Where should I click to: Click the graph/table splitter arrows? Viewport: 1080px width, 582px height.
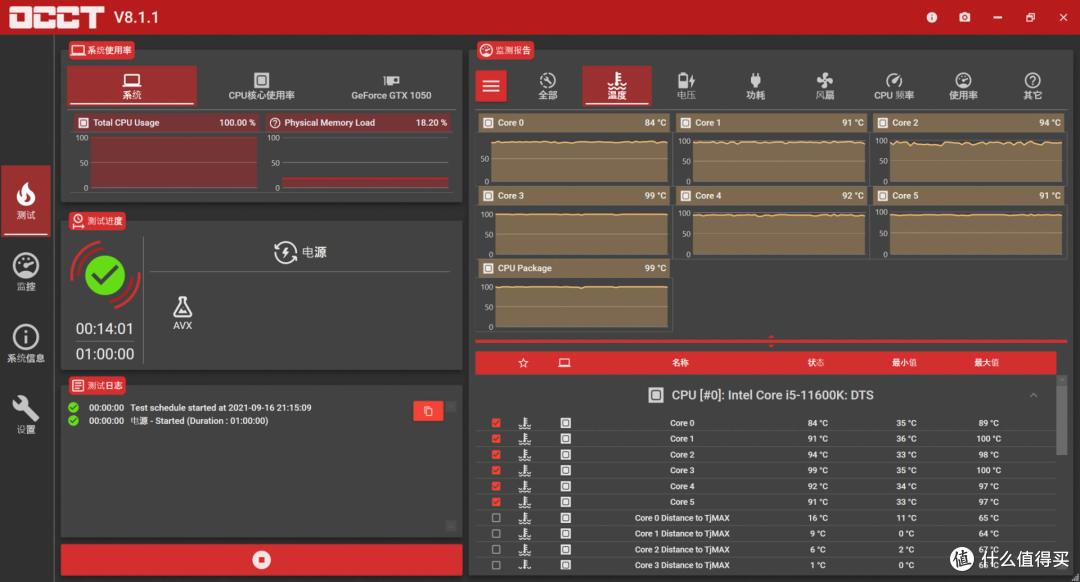pos(771,341)
